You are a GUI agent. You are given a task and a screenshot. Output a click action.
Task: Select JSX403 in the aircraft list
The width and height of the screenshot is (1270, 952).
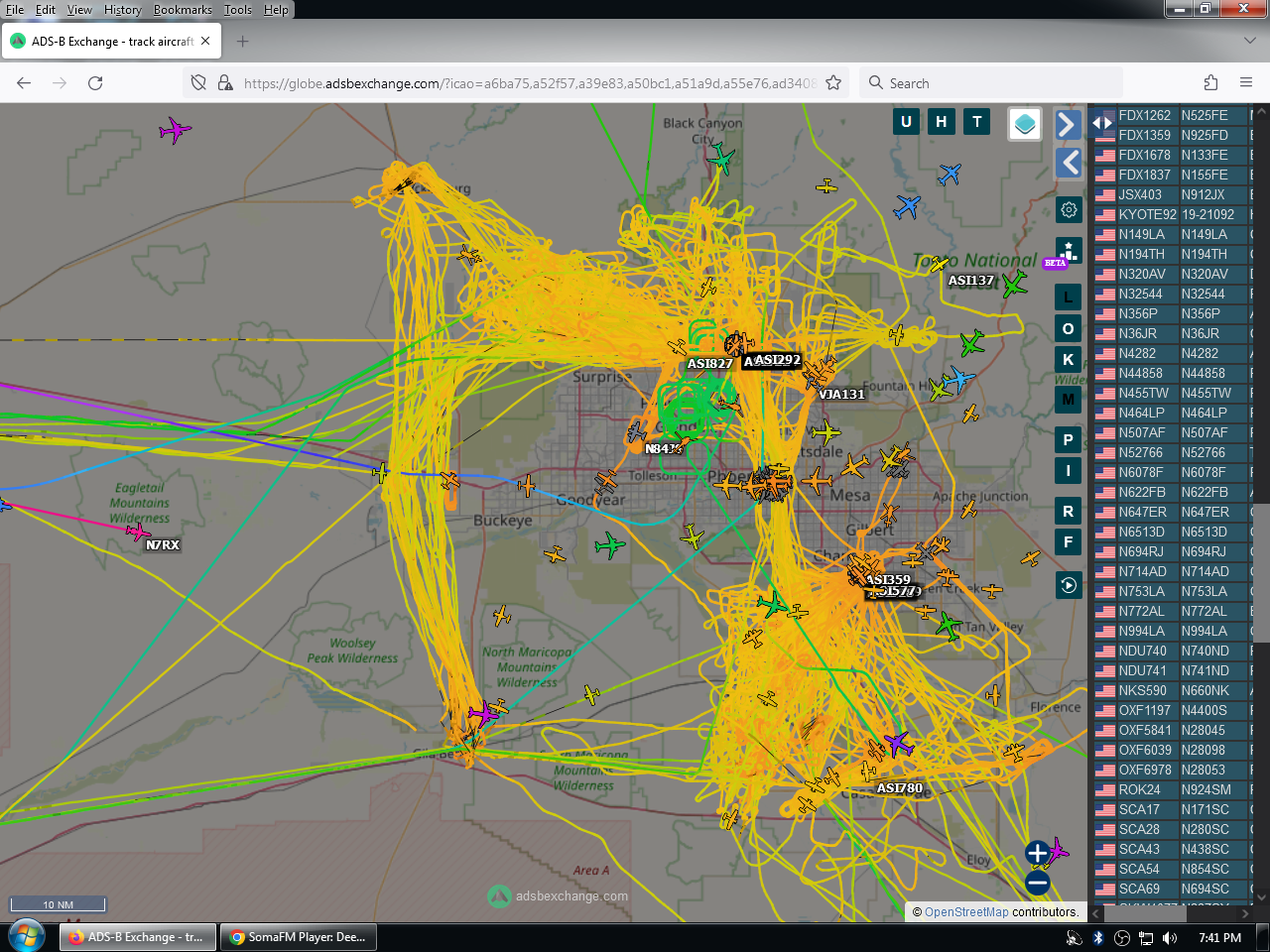tap(1140, 194)
